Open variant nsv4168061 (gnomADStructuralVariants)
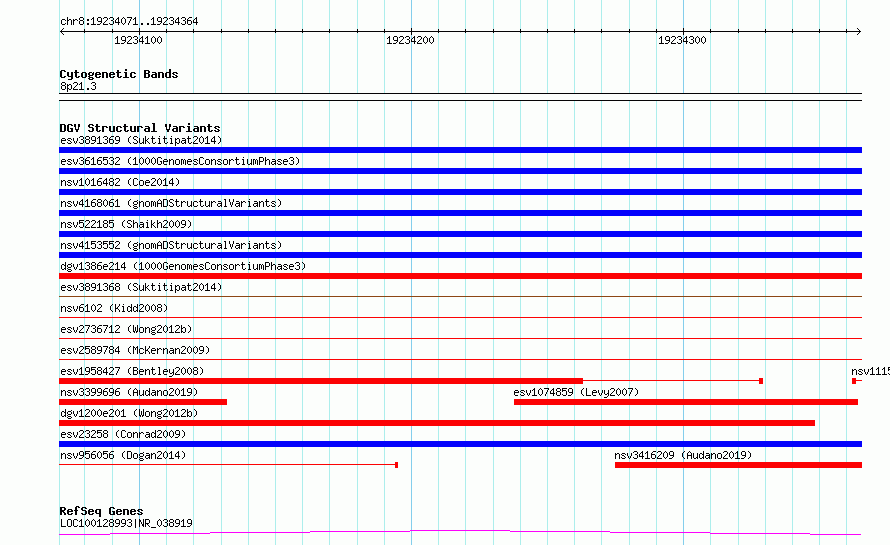 point(171,203)
